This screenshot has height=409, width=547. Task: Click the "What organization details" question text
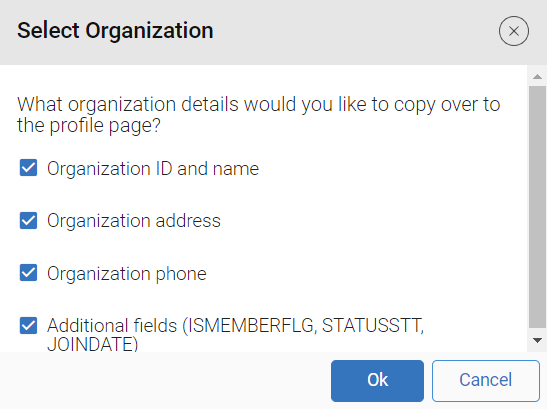coord(259,114)
